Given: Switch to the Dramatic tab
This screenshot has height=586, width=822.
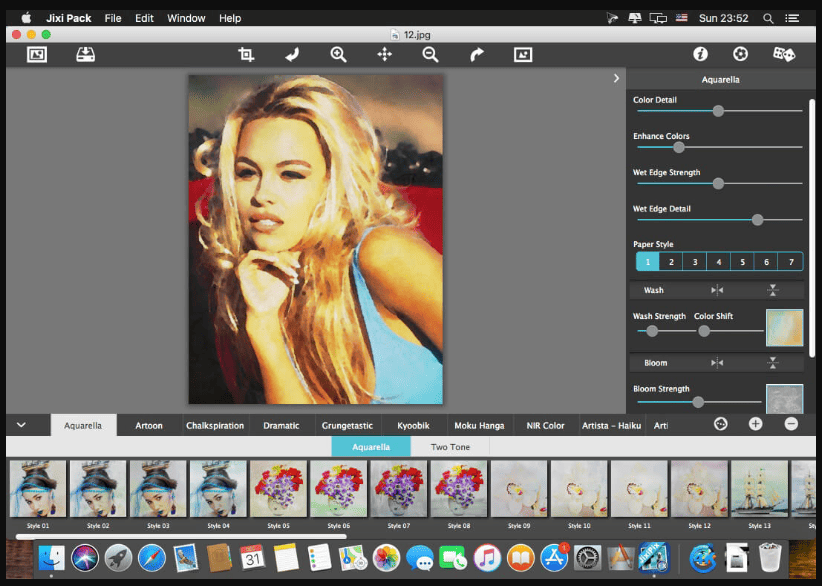Looking at the screenshot, I should [x=281, y=425].
